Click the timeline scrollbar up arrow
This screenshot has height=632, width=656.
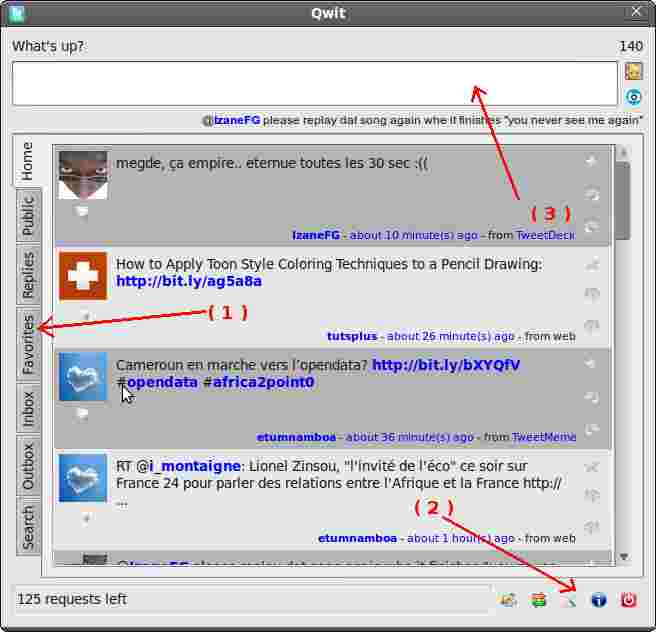(623, 153)
